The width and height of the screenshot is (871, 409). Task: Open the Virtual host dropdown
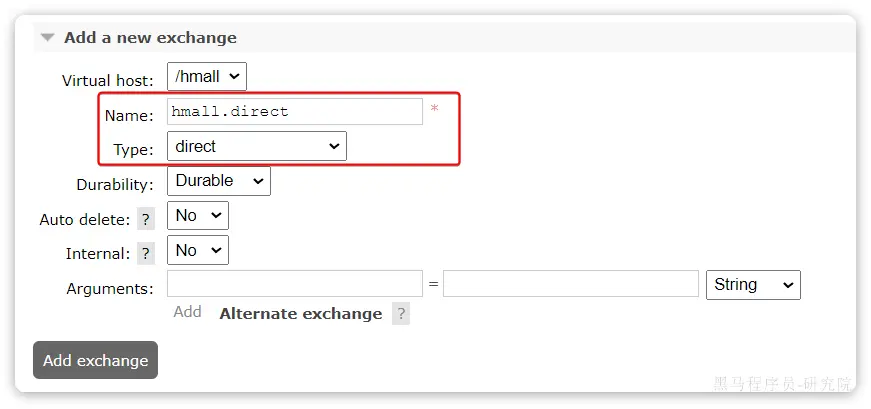206,76
